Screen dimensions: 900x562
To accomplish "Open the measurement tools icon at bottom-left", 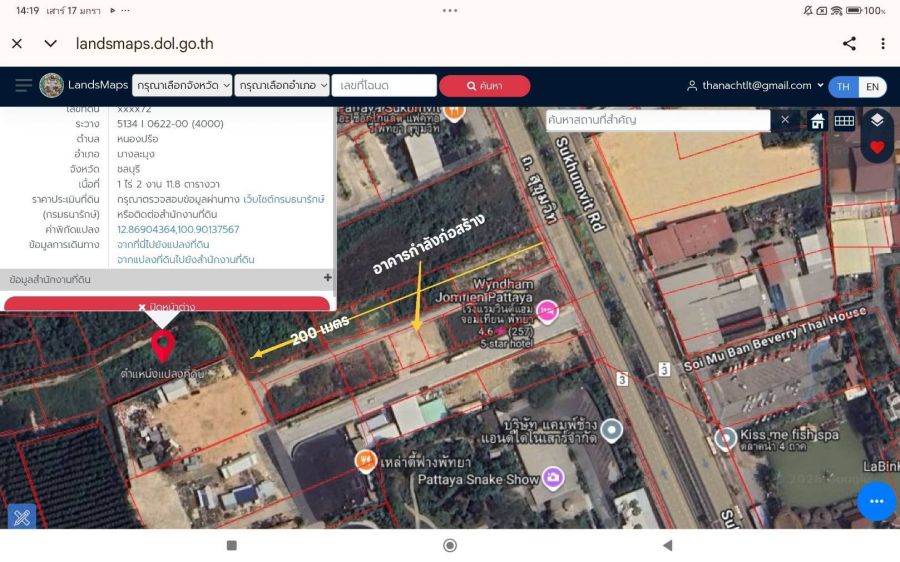I will [22, 516].
